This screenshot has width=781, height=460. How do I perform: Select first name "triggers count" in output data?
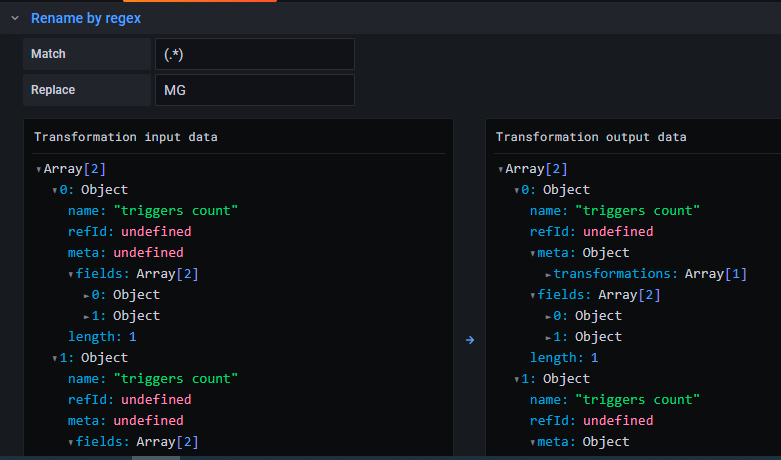click(615, 211)
